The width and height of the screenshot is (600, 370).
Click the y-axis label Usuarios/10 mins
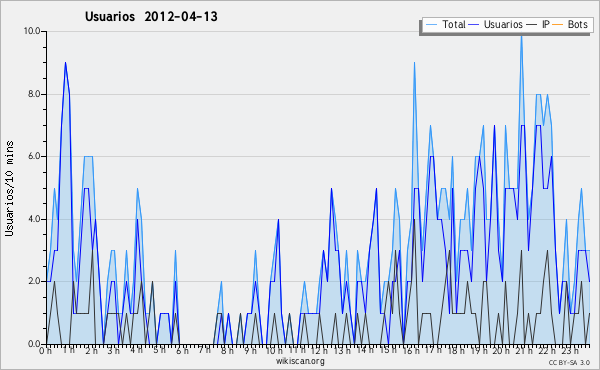9,188
